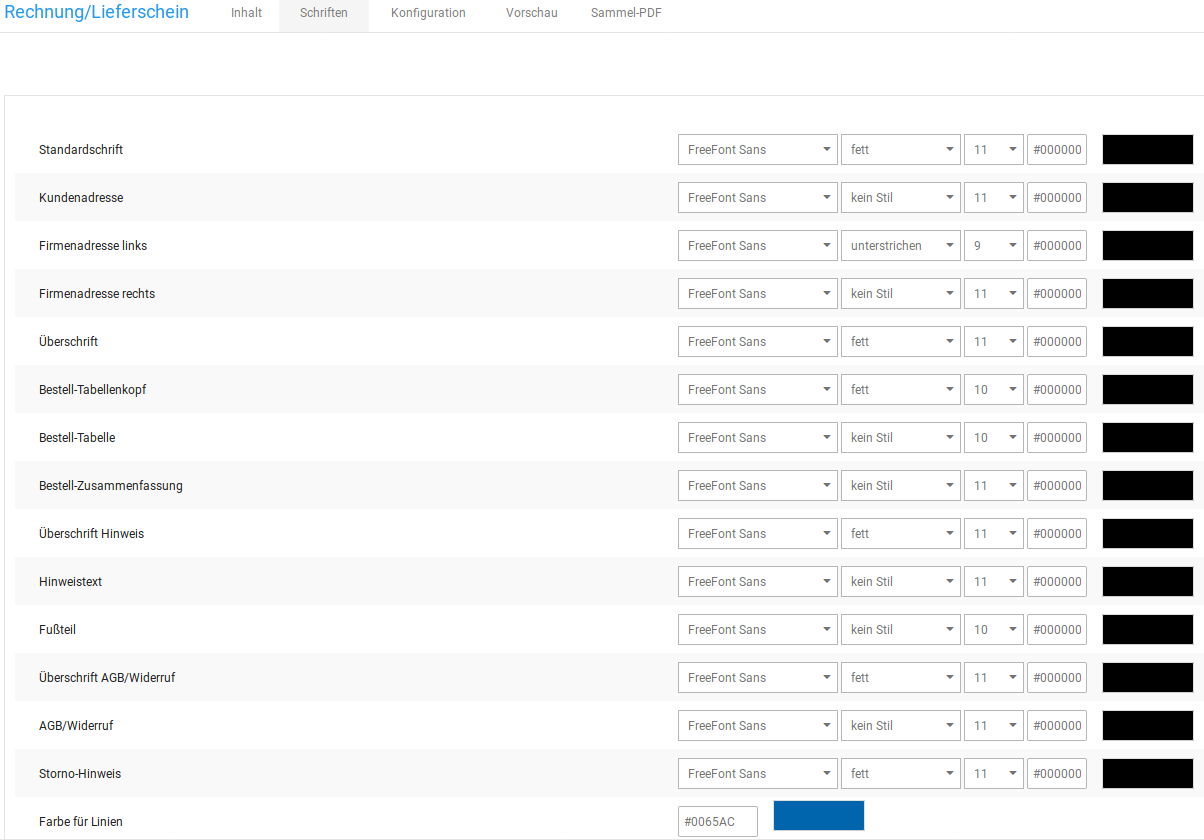This screenshot has width=1204, height=840.
Task: Open the Konfiguration tab
Action: click(428, 14)
